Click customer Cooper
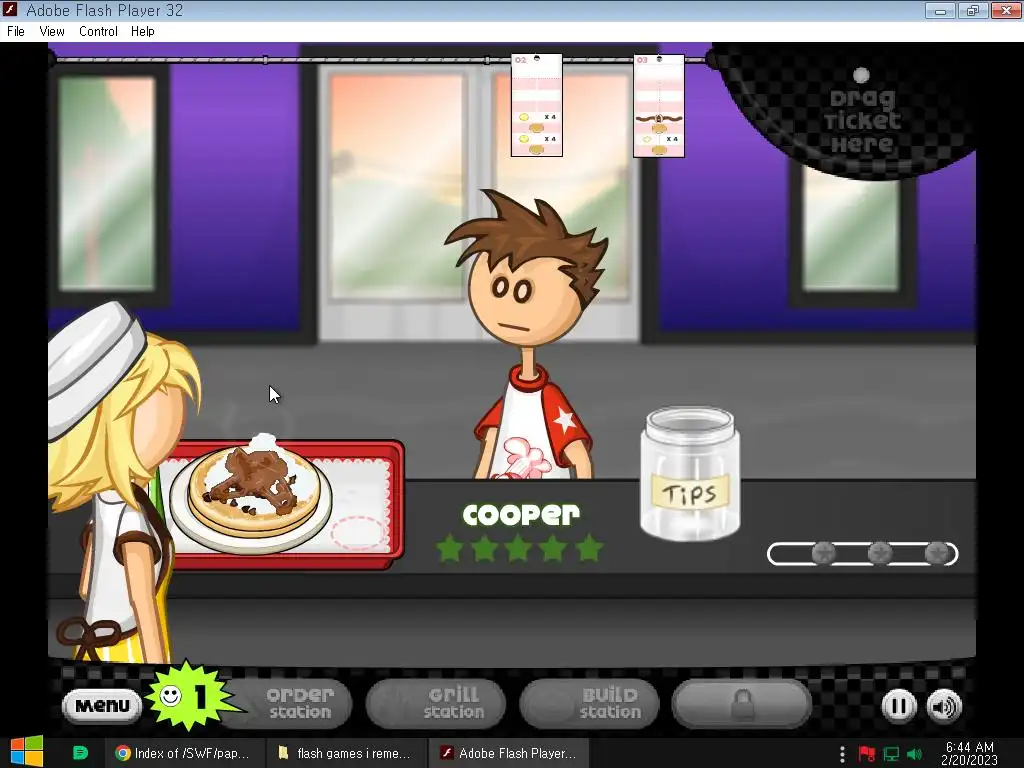 tap(529, 336)
